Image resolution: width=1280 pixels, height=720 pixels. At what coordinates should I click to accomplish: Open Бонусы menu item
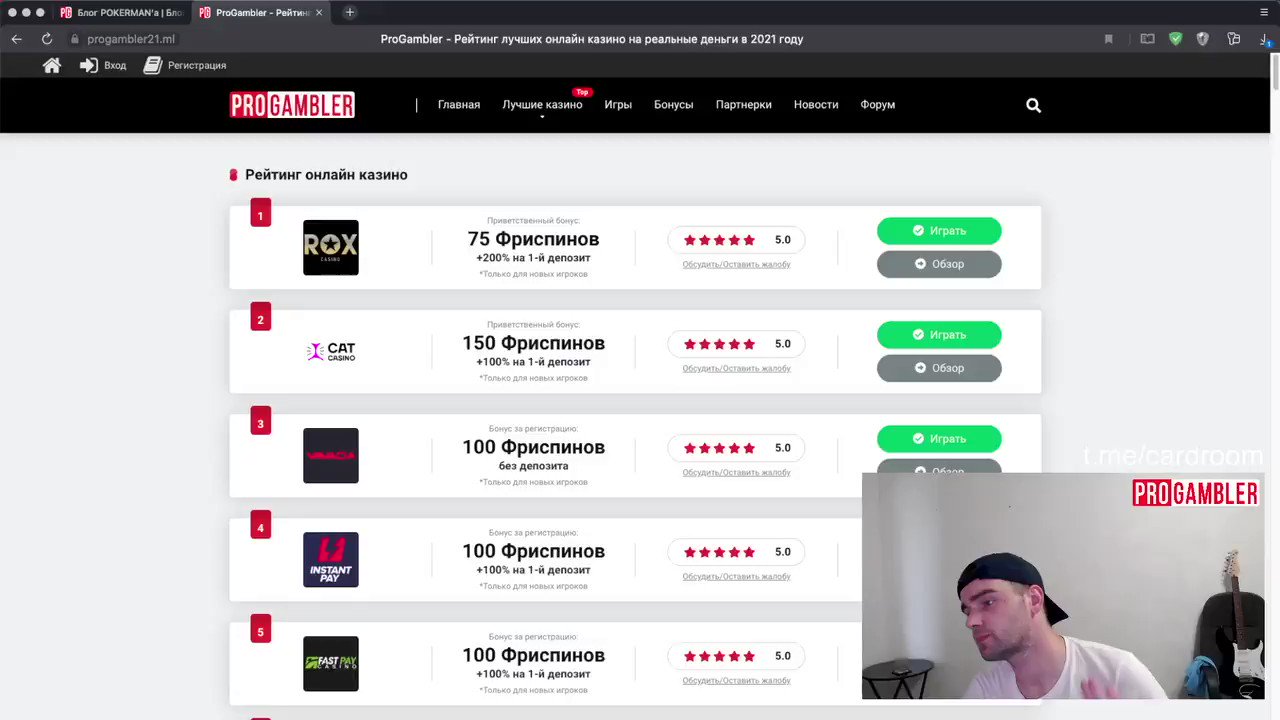pos(674,105)
